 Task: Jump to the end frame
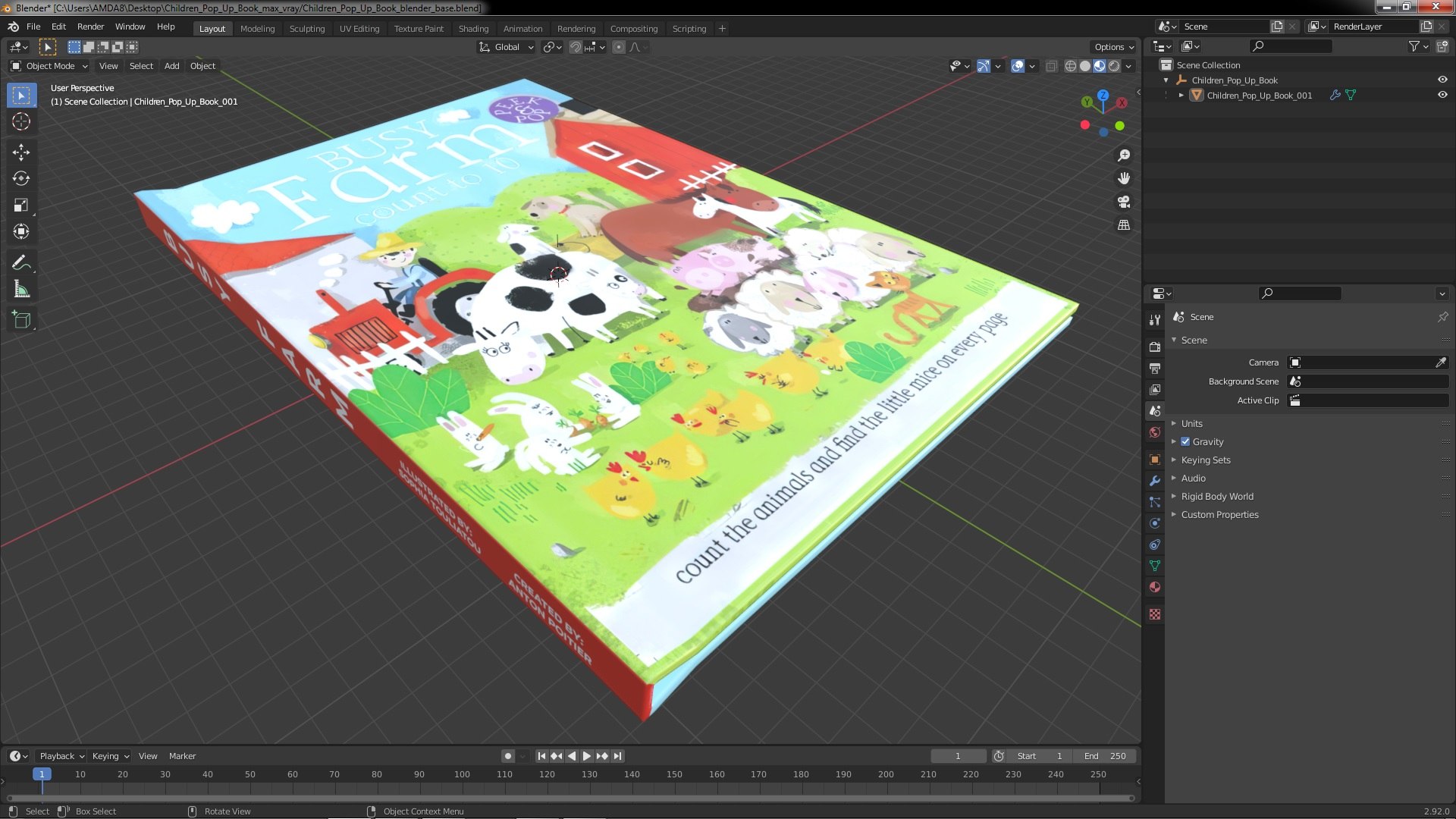(618, 756)
